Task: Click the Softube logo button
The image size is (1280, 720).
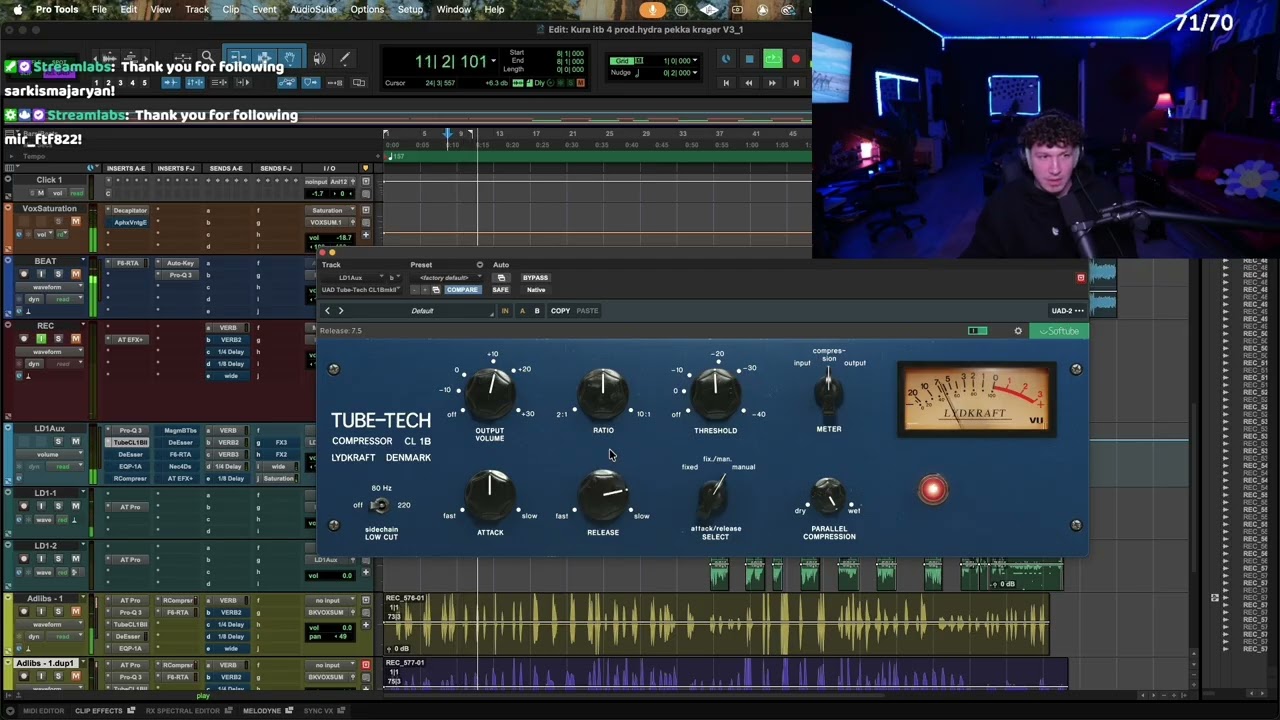Action: click(1060, 331)
